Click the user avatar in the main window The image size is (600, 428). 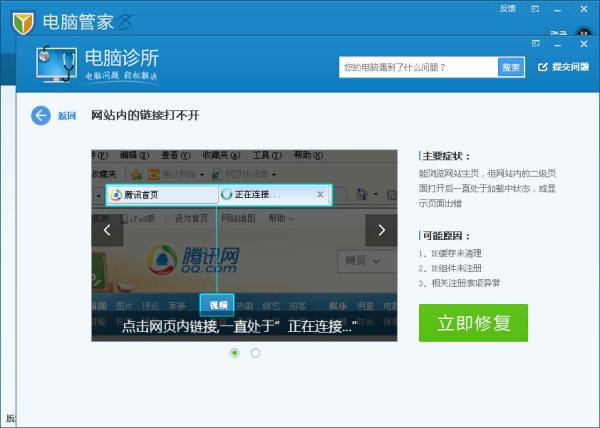pyautogui.click(x=586, y=31)
